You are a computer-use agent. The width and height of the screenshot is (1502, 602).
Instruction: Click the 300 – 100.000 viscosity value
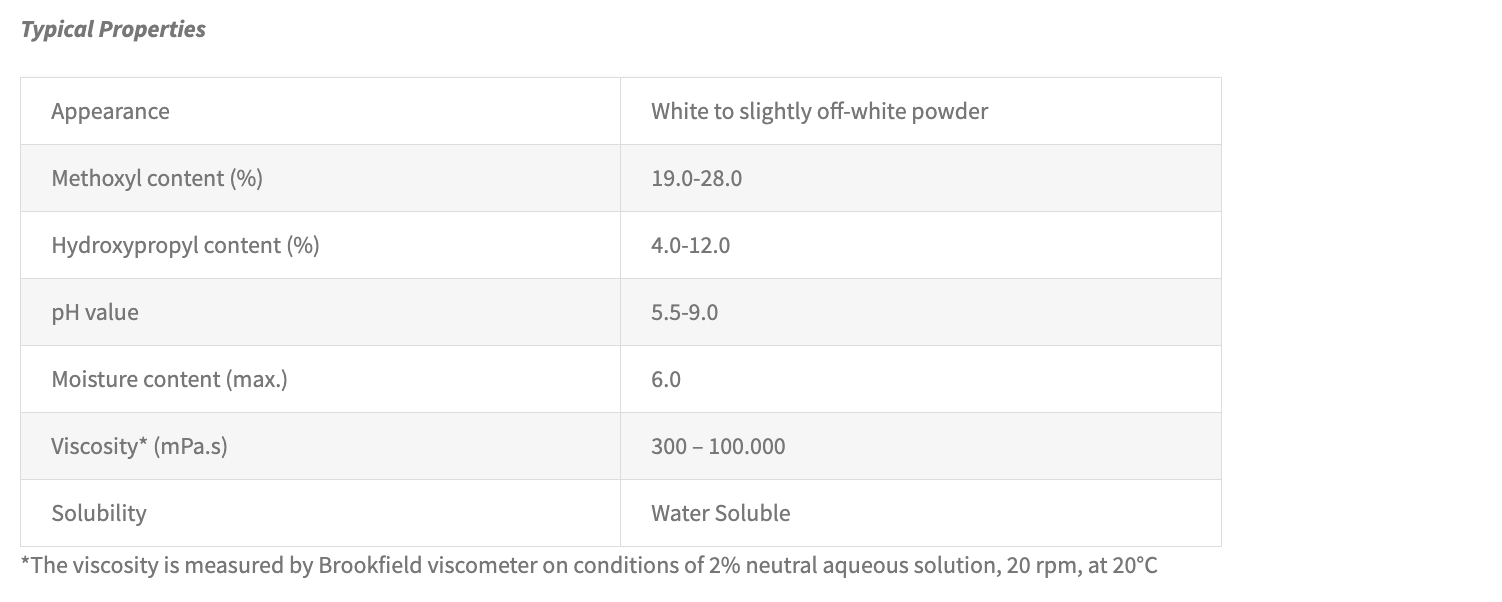click(x=718, y=446)
